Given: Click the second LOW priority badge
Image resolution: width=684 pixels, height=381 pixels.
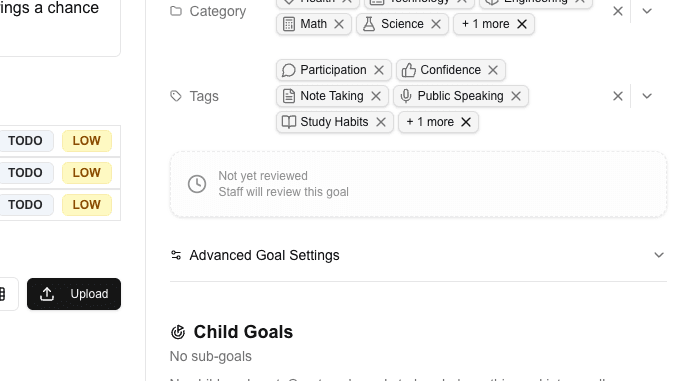Looking at the screenshot, I should tap(87, 173).
